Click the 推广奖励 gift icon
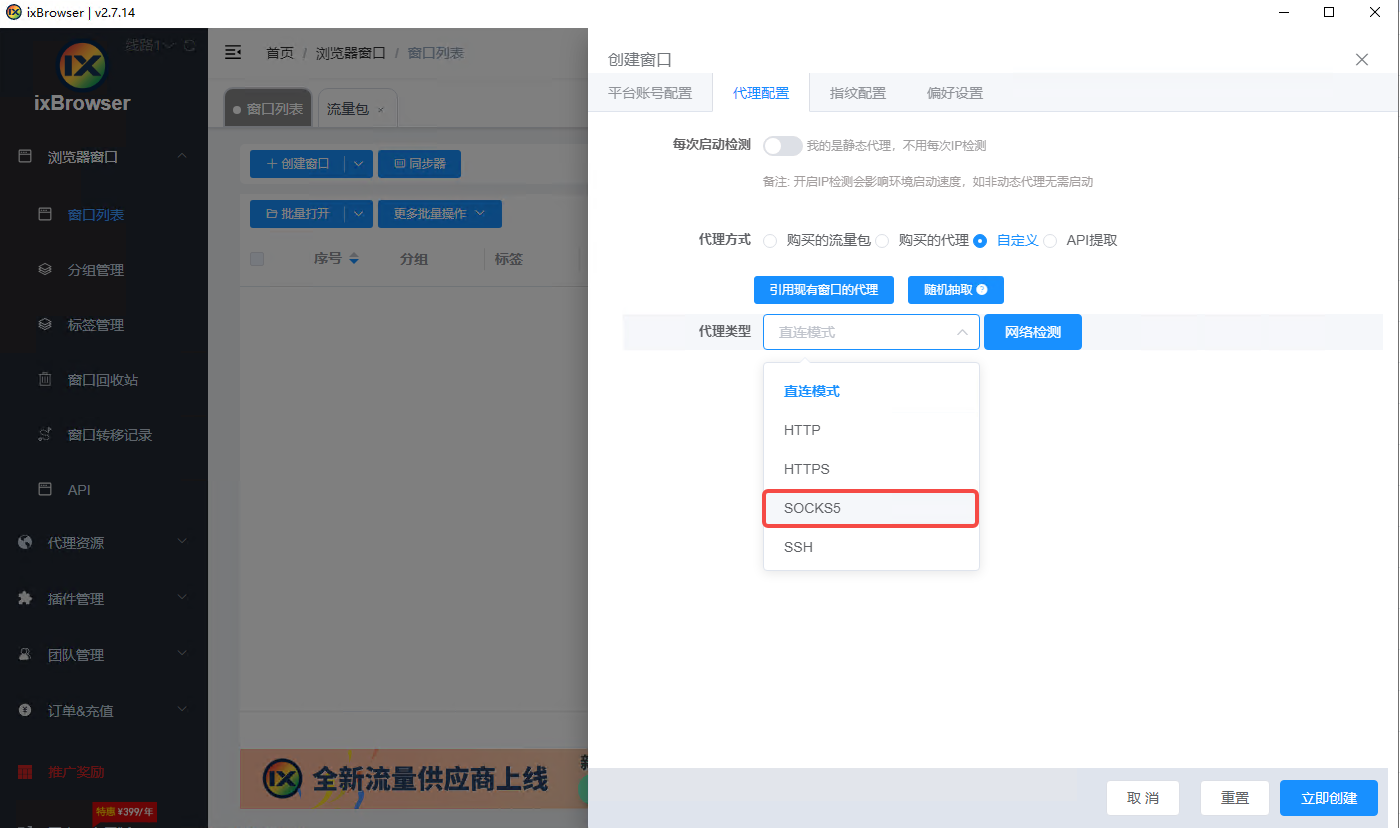The image size is (1400, 828). click(x=26, y=772)
